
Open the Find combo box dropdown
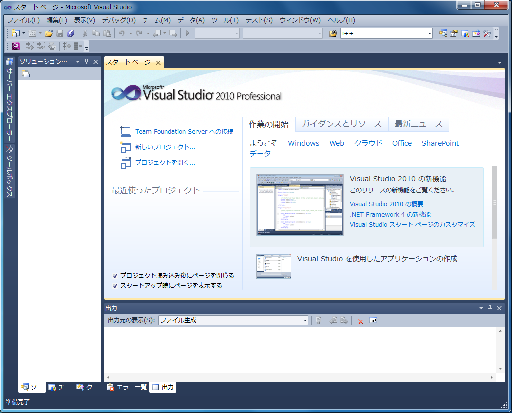[x=429, y=33]
